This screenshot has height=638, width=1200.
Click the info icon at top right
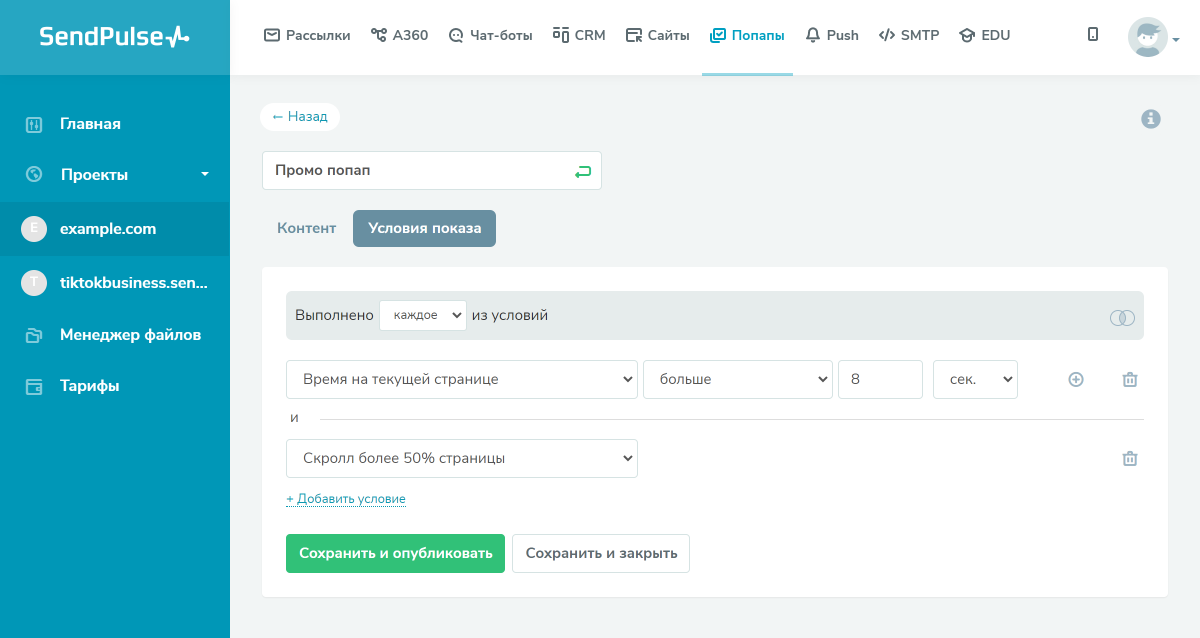coord(1151,119)
